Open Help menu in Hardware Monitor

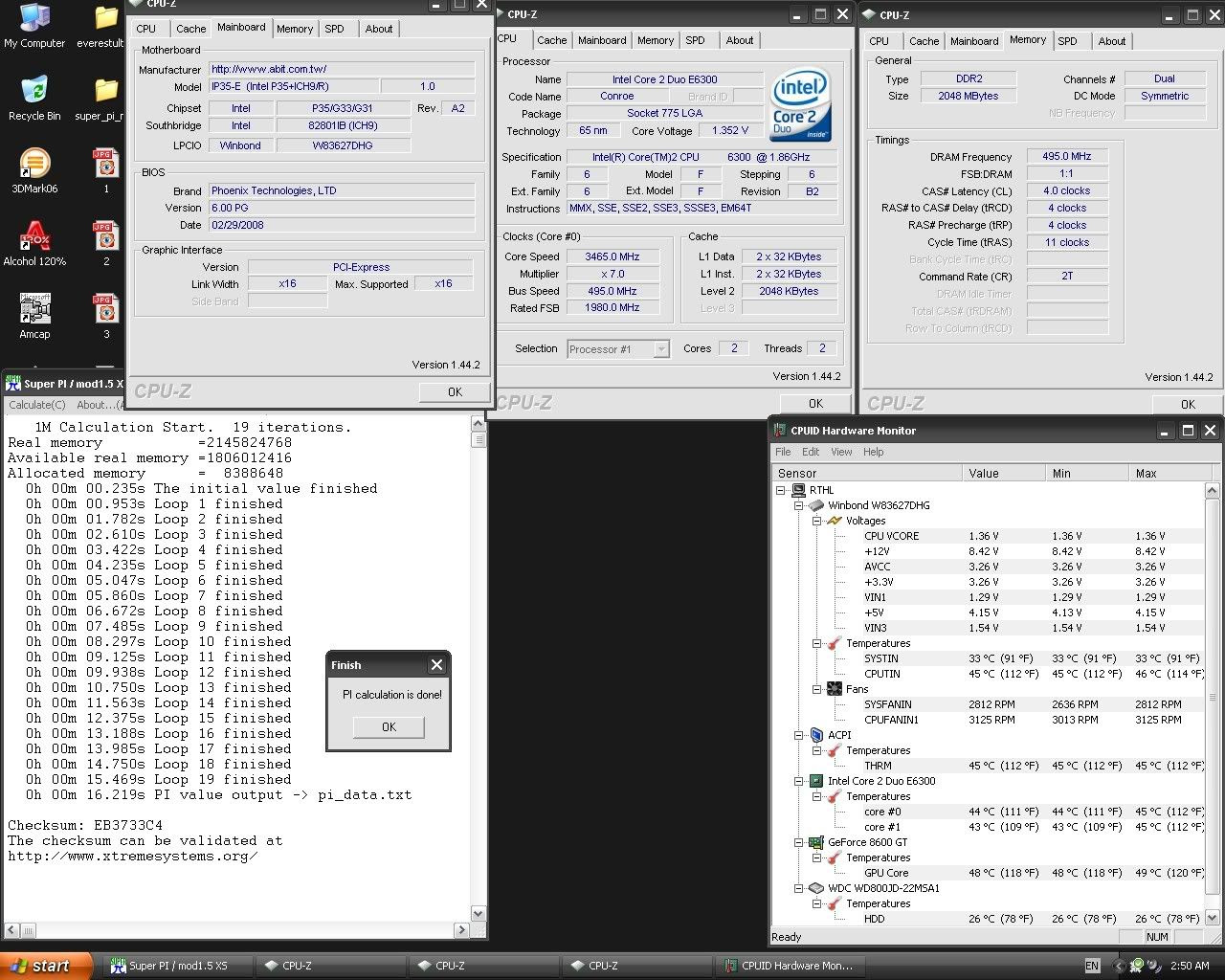pos(873,452)
